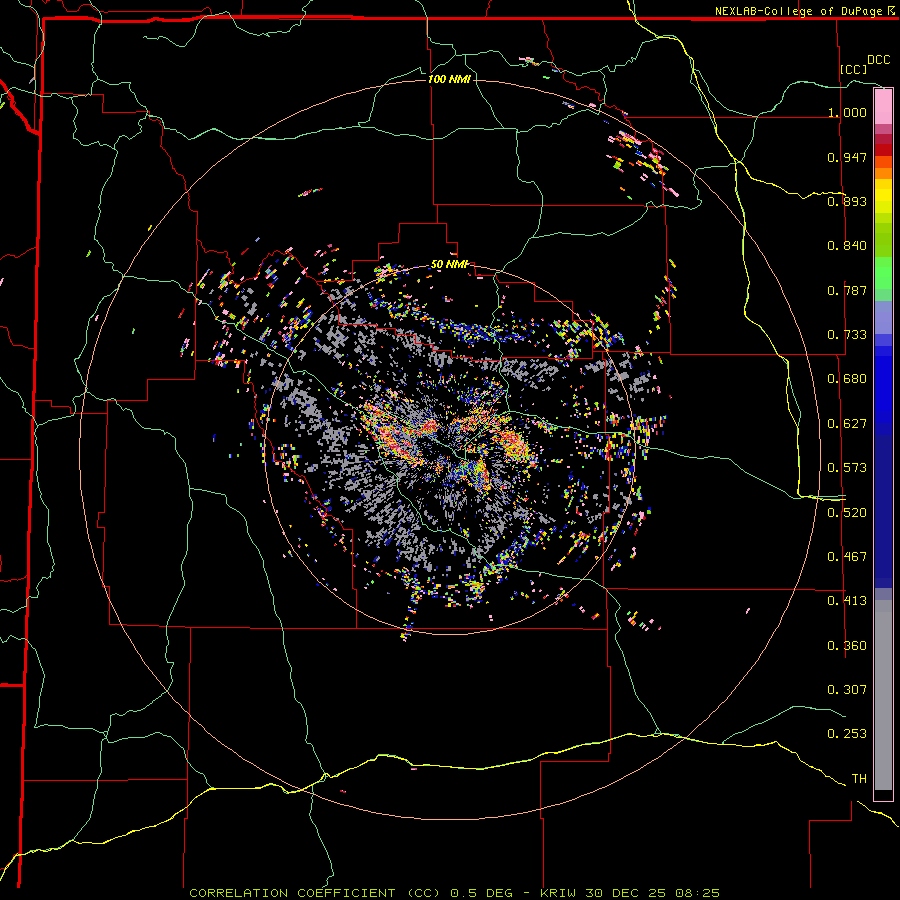The width and height of the screenshot is (900, 900).
Task: Click the 0.893 color scale value
Action: click(847, 201)
